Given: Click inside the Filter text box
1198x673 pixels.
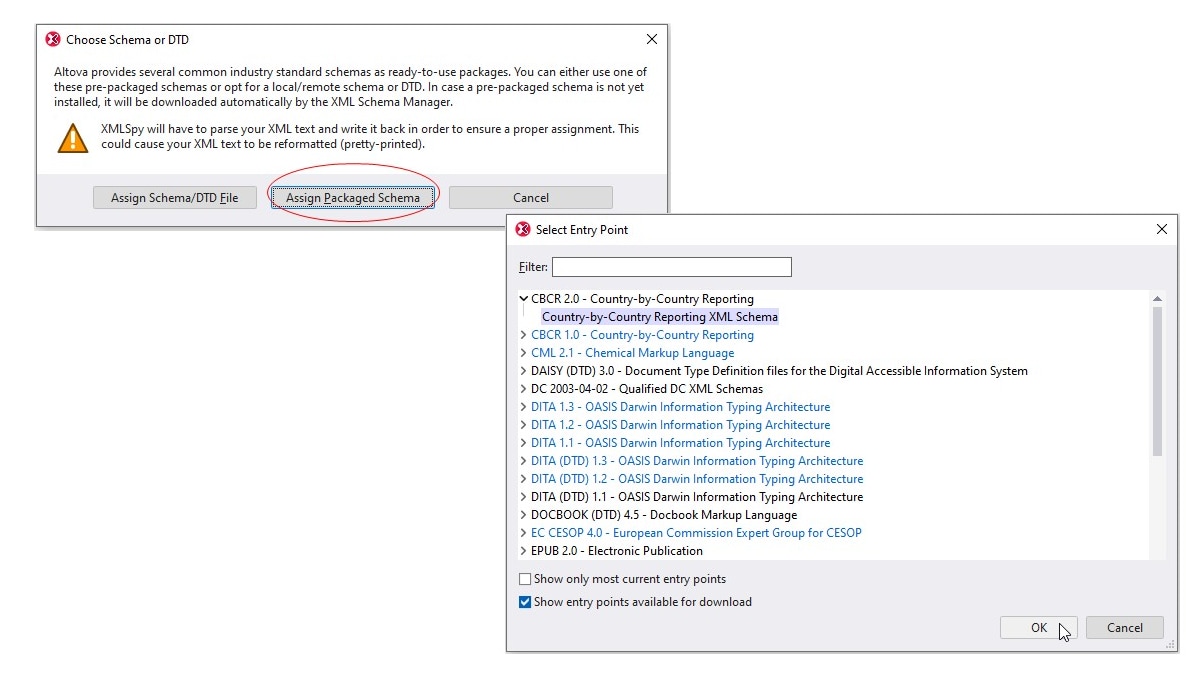Looking at the screenshot, I should (x=671, y=267).
